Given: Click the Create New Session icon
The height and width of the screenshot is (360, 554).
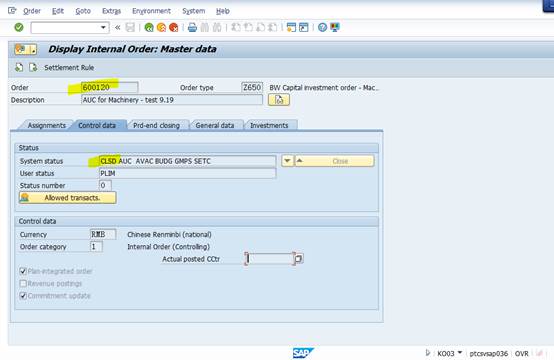Looking at the screenshot, I should coord(291,27).
